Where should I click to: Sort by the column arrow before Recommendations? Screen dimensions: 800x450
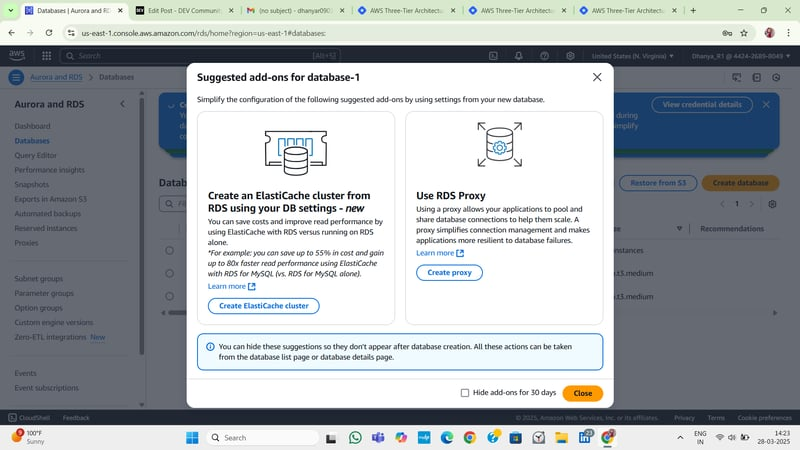point(679,229)
